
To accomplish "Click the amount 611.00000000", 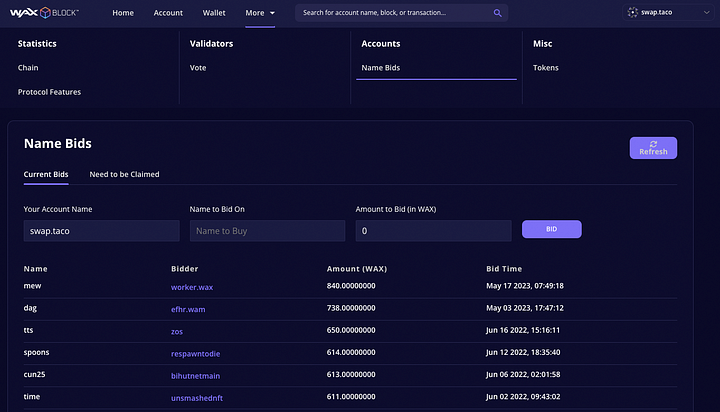I will click(351, 396).
